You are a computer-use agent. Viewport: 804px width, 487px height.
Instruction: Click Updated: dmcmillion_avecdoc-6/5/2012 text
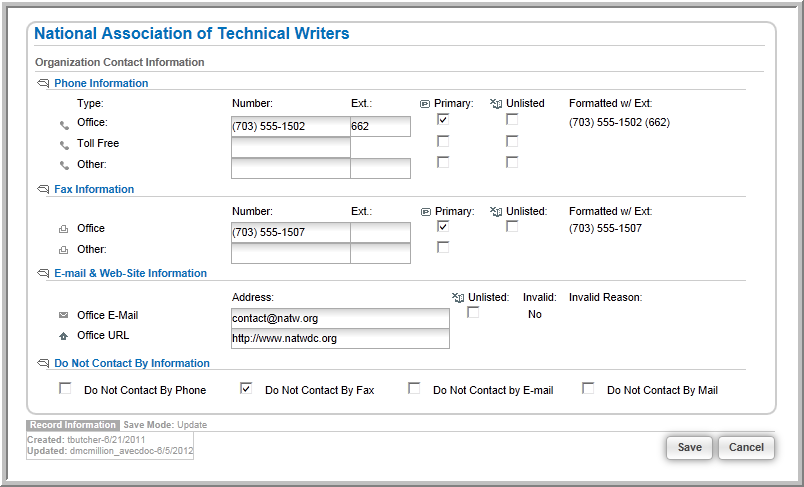110,451
